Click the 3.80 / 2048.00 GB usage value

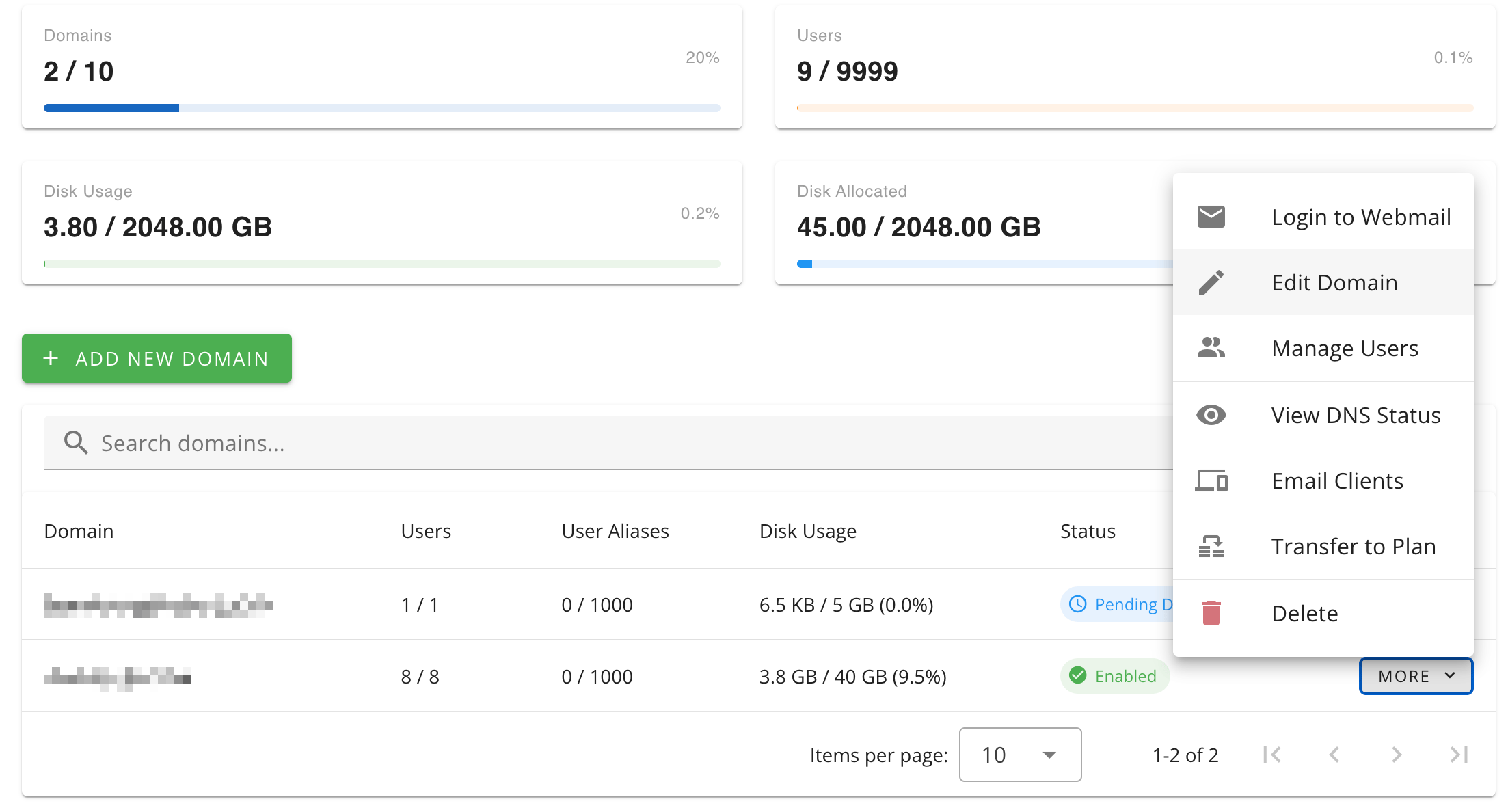coord(158,227)
